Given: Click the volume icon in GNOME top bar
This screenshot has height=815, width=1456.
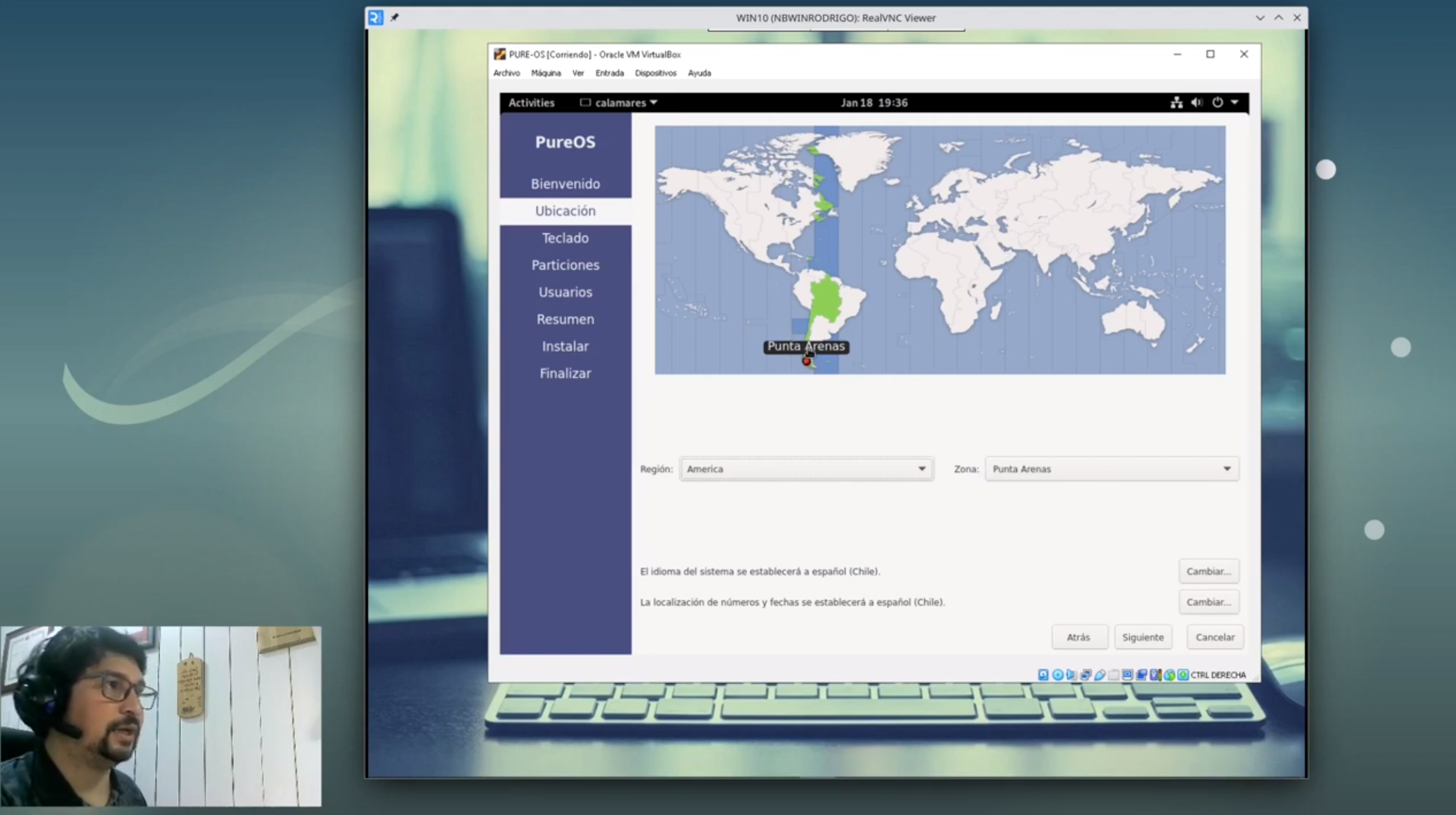Looking at the screenshot, I should [x=1197, y=102].
